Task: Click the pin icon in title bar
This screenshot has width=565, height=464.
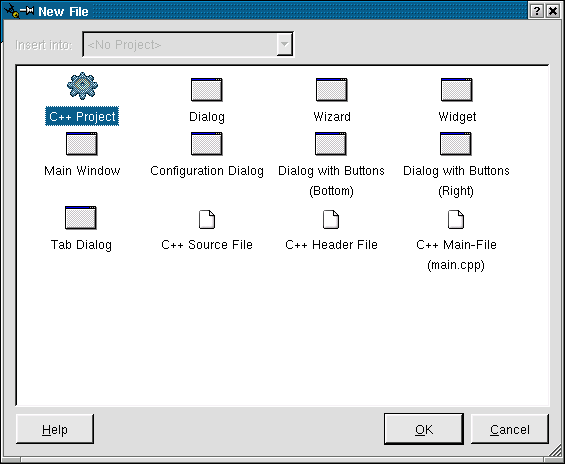Action: [x=27, y=11]
